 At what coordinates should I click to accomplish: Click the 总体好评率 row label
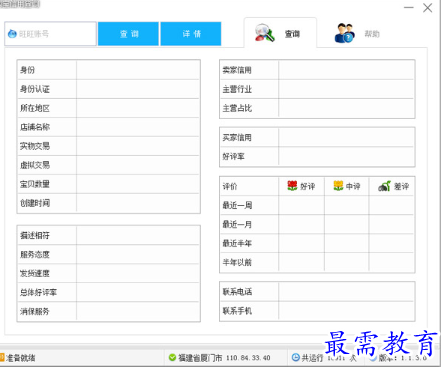pos(38,293)
